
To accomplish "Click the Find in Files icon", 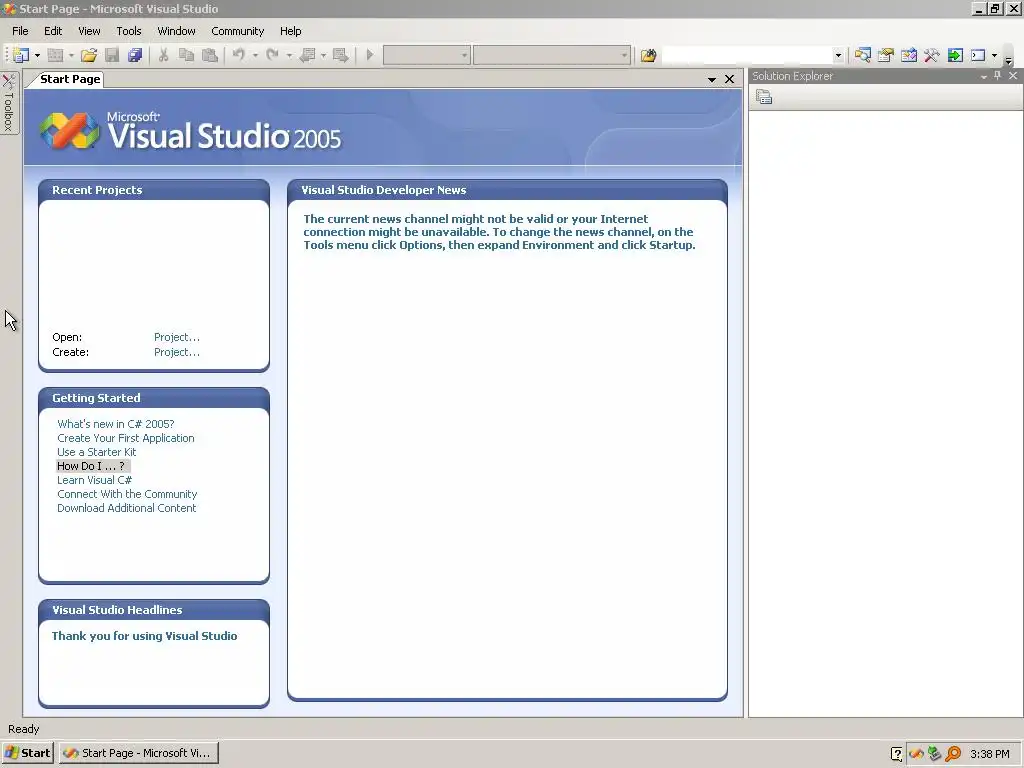I will (648, 56).
